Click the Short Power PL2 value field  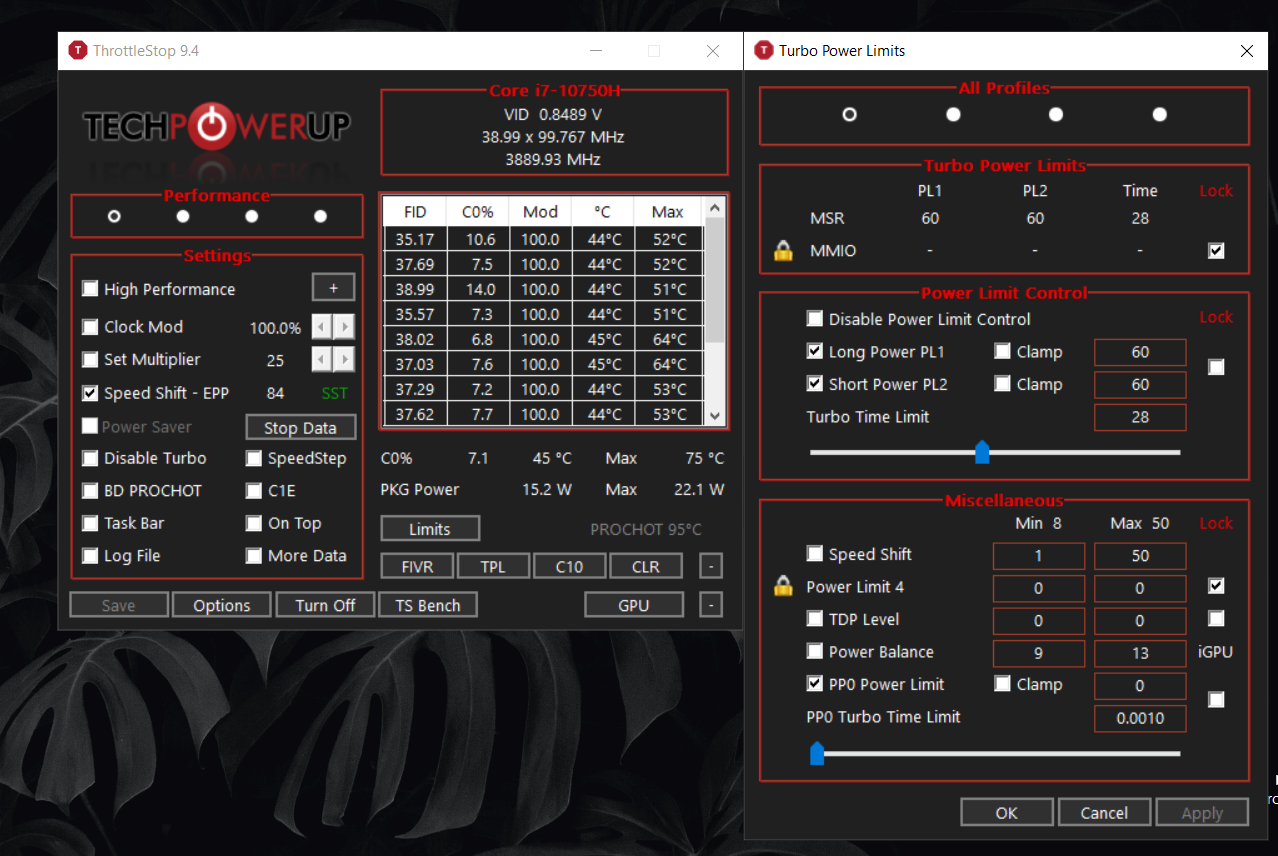1140,384
